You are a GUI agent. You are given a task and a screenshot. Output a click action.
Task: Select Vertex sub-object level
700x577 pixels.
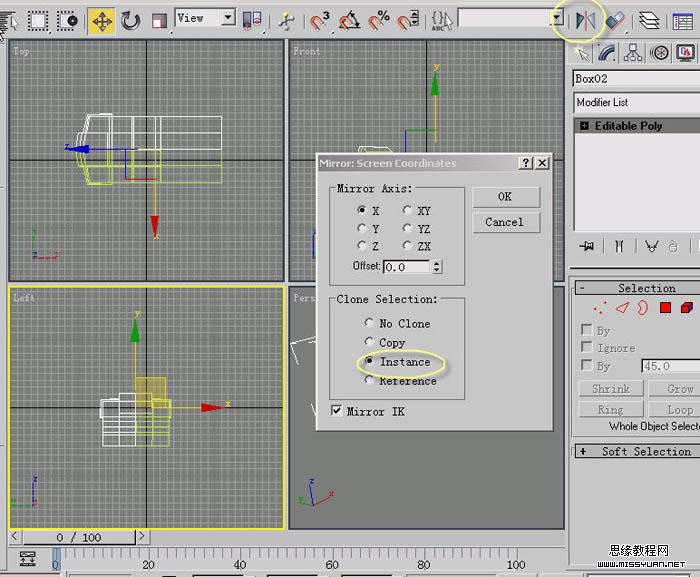600,308
